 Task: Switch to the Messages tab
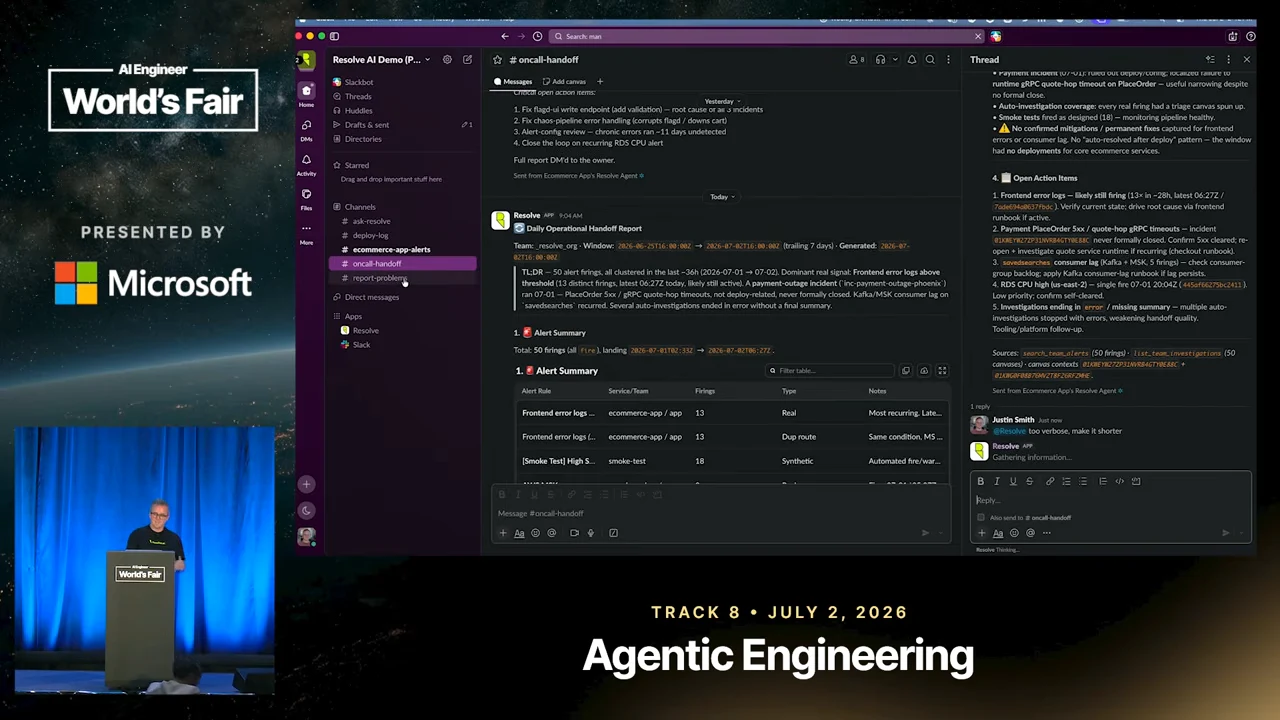513,82
